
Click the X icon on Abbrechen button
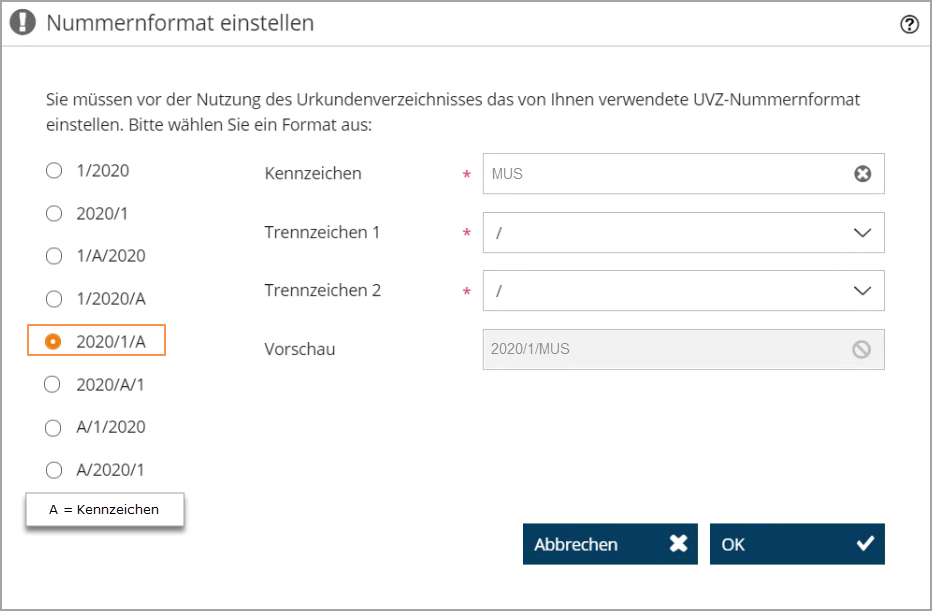(x=678, y=543)
